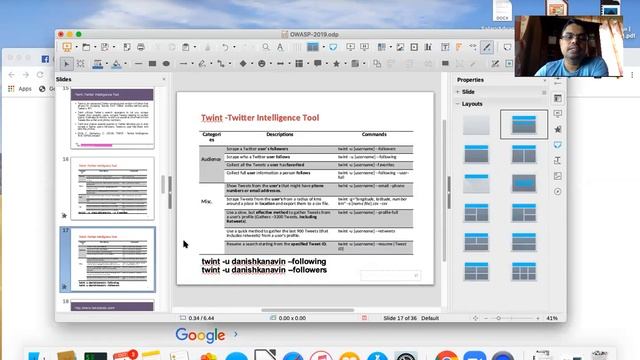640x360 pixels.
Task: Select the Lines and Arrows tool
Action: coord(184,64)
